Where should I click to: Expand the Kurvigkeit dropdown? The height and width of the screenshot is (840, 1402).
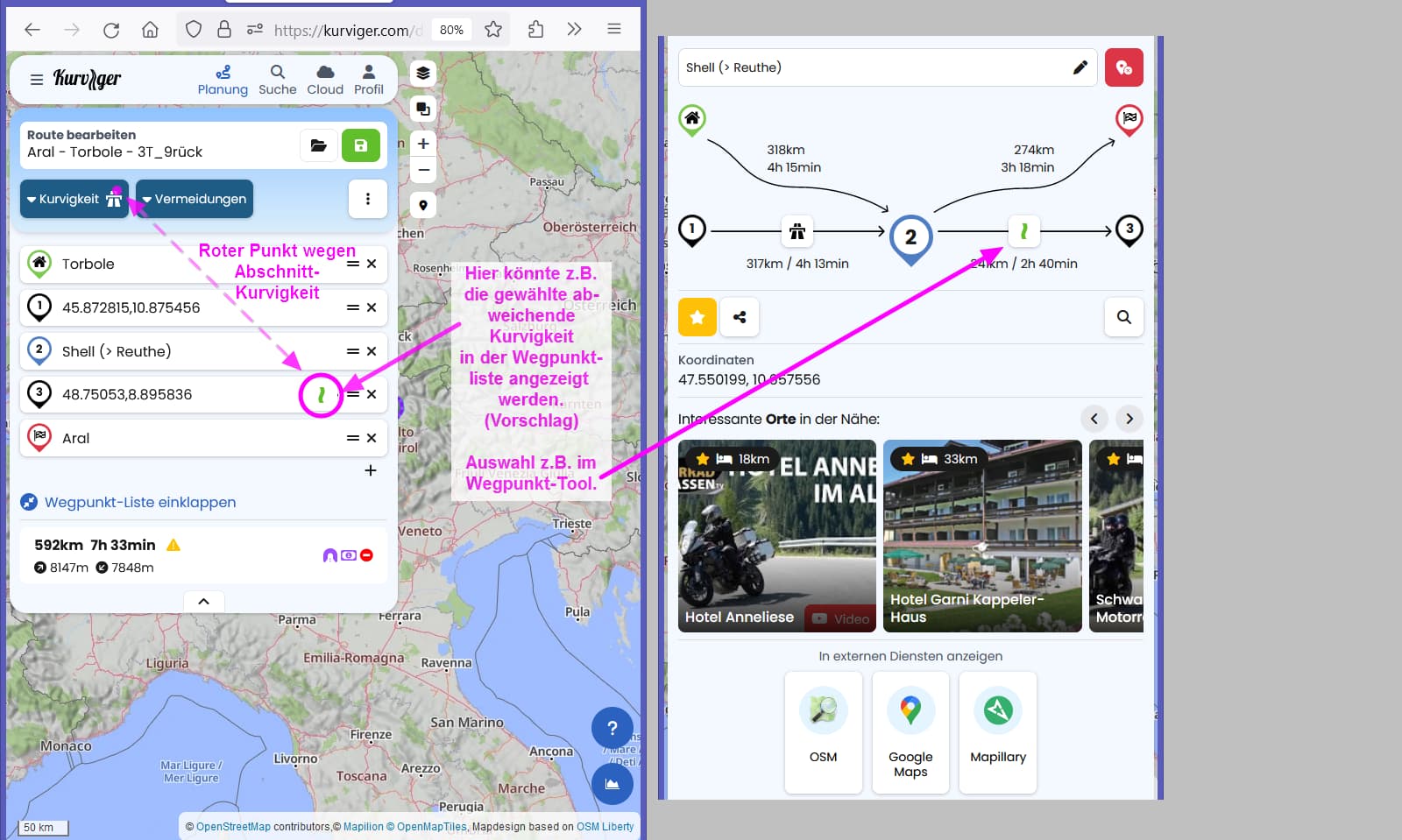pos(74,199)
